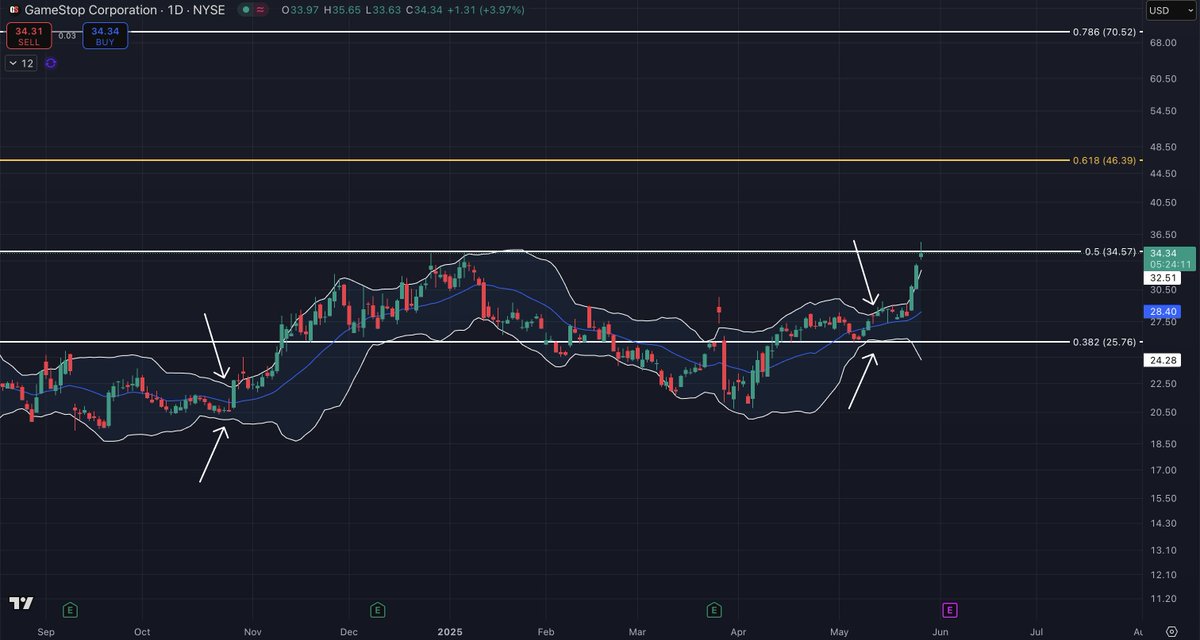The image size is (1200, 640).
Task: Click the 68.00 price axis value
Action: point(1162,43)
